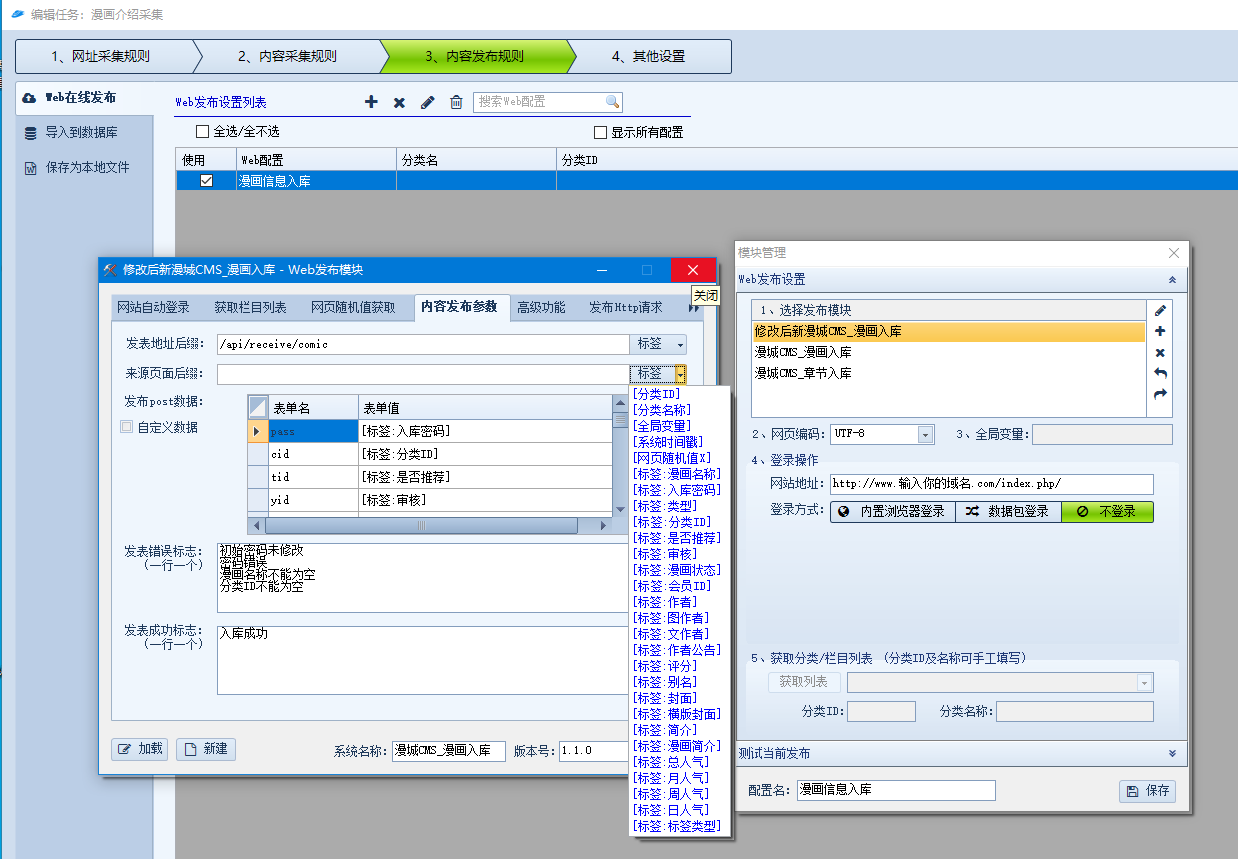Uncheck the 使用 box for 漫画信息入库
Screen dimensions: 1238x859
coord(206,181)
